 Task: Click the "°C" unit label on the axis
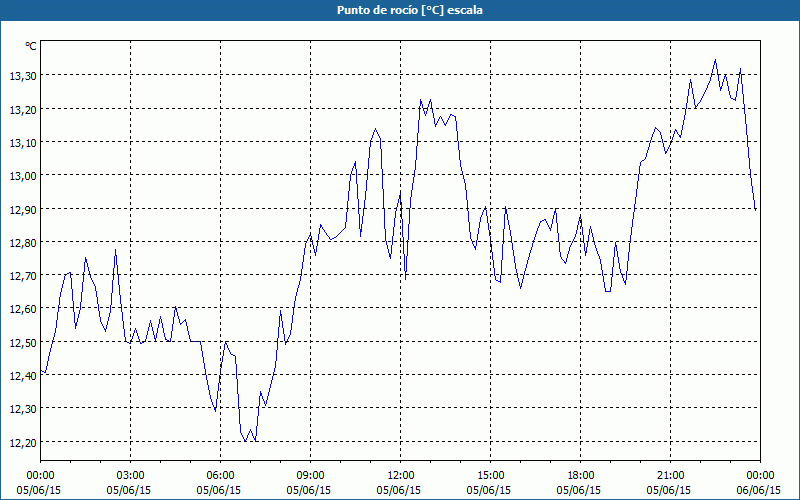[x=31, y=46]
